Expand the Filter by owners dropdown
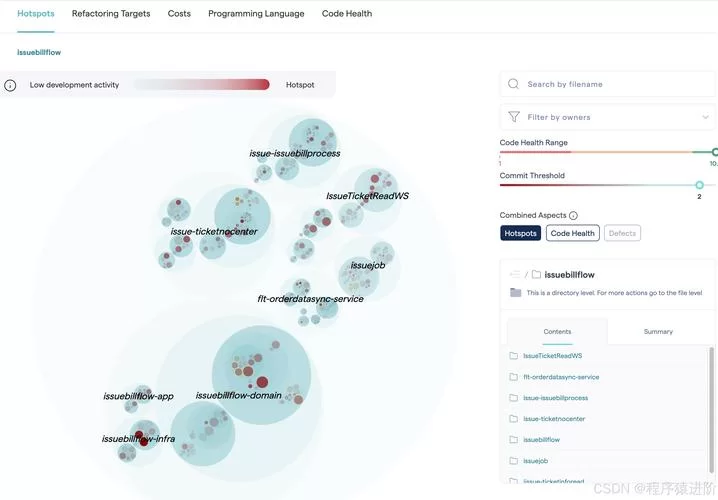The width and height of the screenshot is (718, 500). pos(705,117)
